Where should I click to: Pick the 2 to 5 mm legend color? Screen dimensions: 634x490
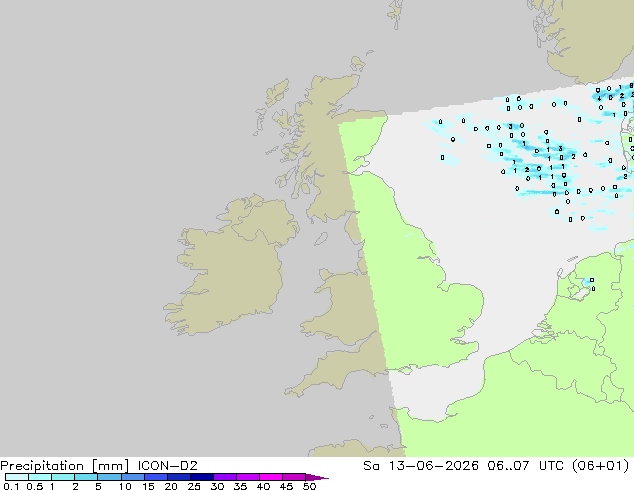(x=86, y=477)
